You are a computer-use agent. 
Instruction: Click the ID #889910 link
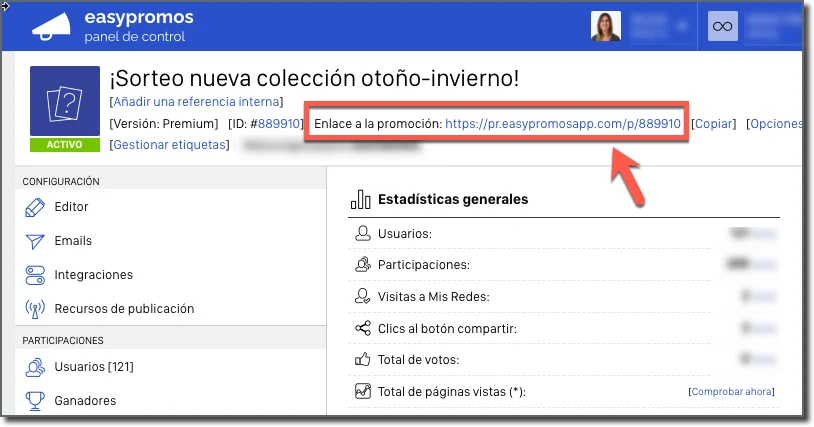point(279,124)
